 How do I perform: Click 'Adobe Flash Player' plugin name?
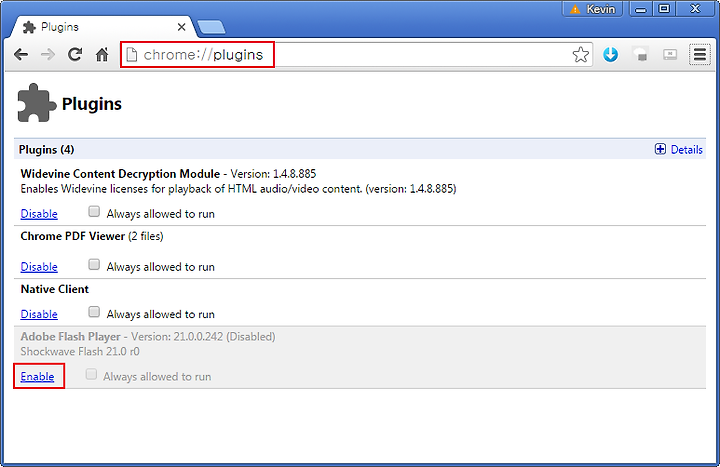70,337
